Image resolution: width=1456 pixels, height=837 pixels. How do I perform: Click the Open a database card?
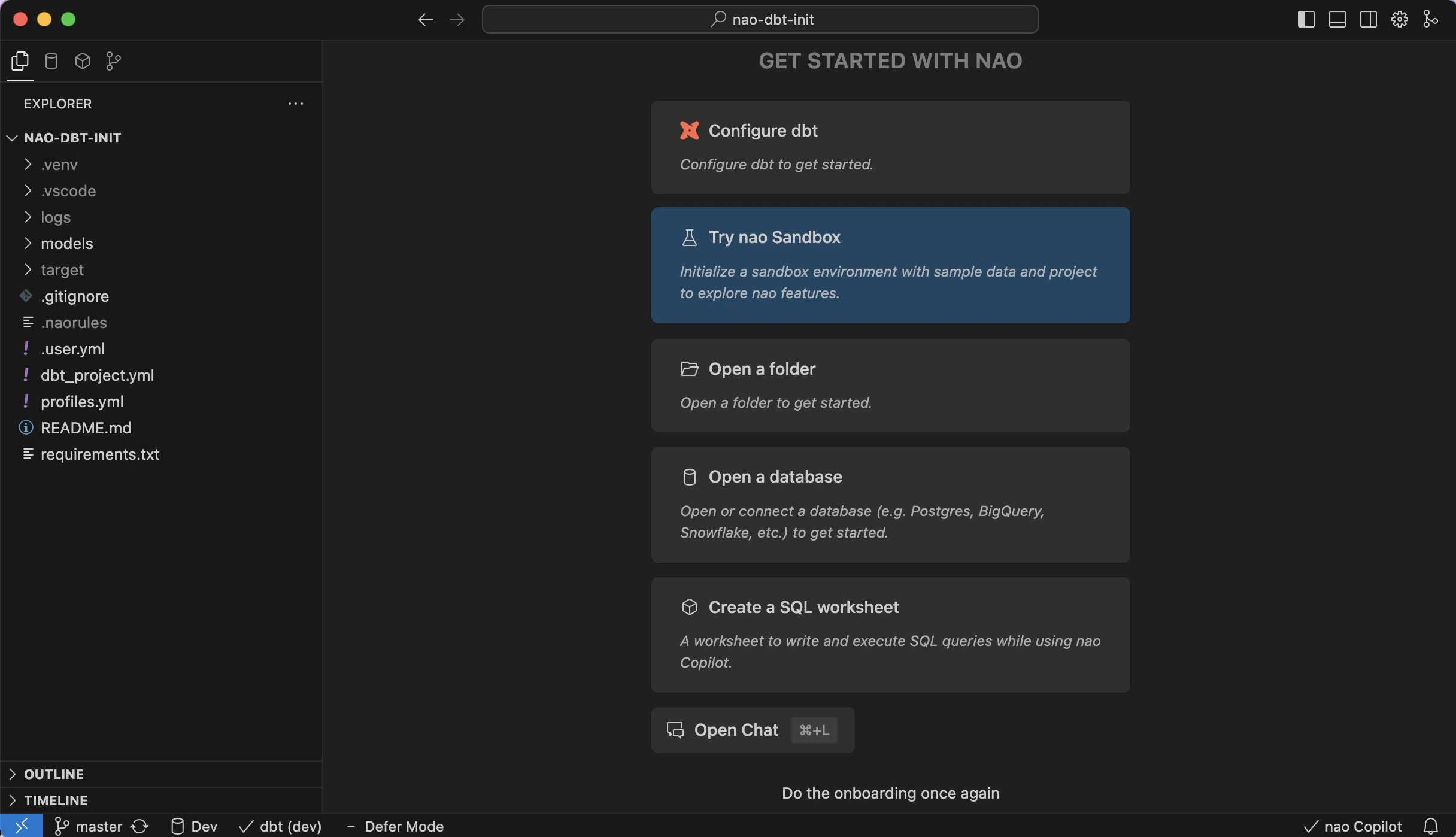click(891, 505)
